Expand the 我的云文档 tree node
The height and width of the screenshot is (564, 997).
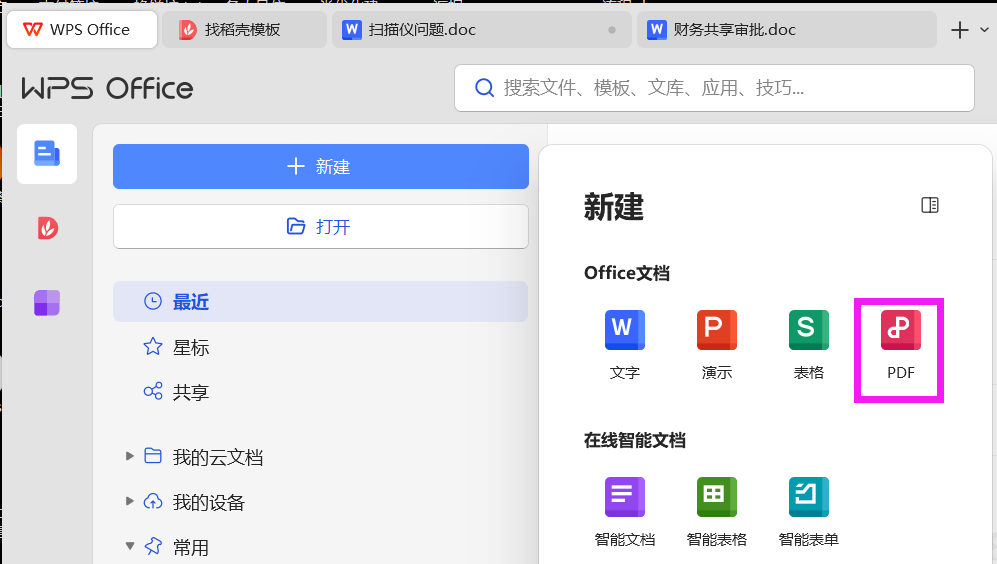(130, 456)
